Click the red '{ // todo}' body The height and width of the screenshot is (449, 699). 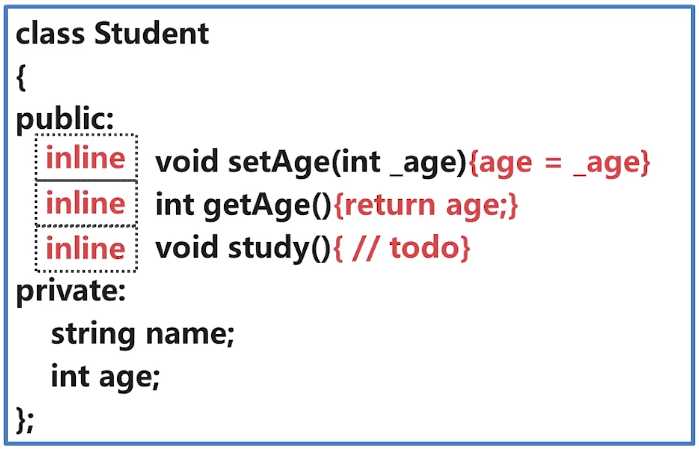[x=402, y=248]
